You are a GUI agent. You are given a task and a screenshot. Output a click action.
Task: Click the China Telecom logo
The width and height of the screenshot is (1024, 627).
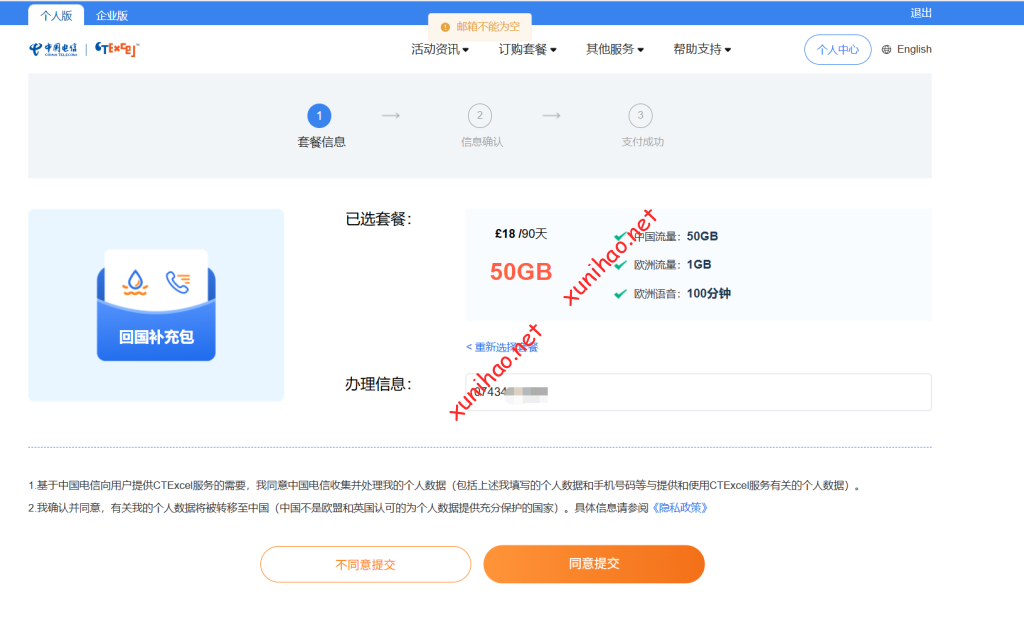pyautogui.click(x=53, y=49)
